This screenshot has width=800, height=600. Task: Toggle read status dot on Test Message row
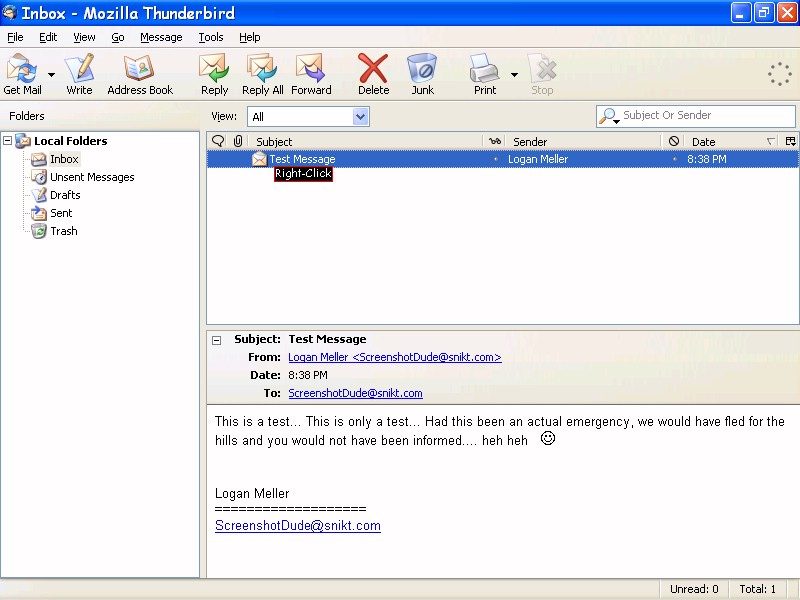(x=495, y=159)
